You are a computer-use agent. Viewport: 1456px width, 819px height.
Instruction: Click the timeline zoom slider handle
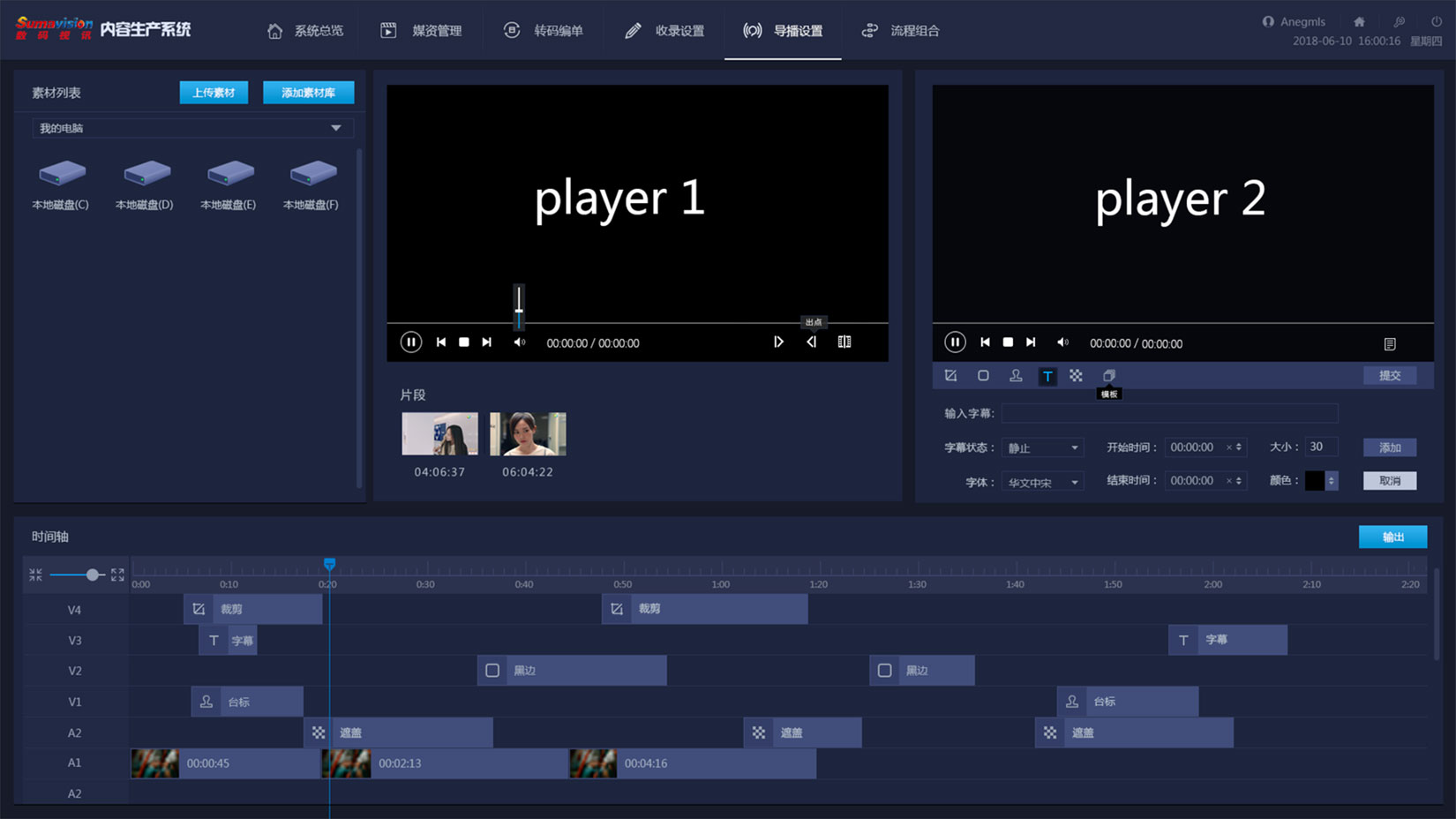(92, 575)
